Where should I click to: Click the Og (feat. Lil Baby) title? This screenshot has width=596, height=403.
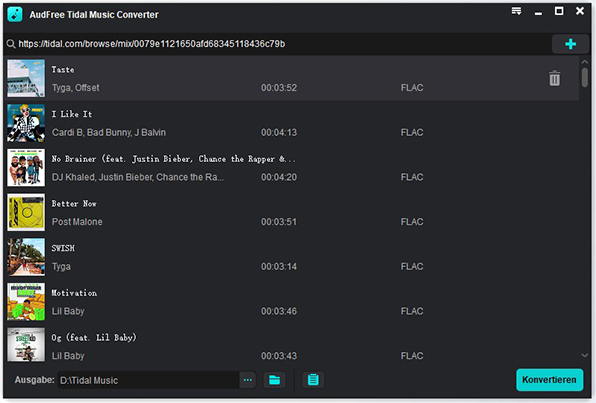[94, 338]
